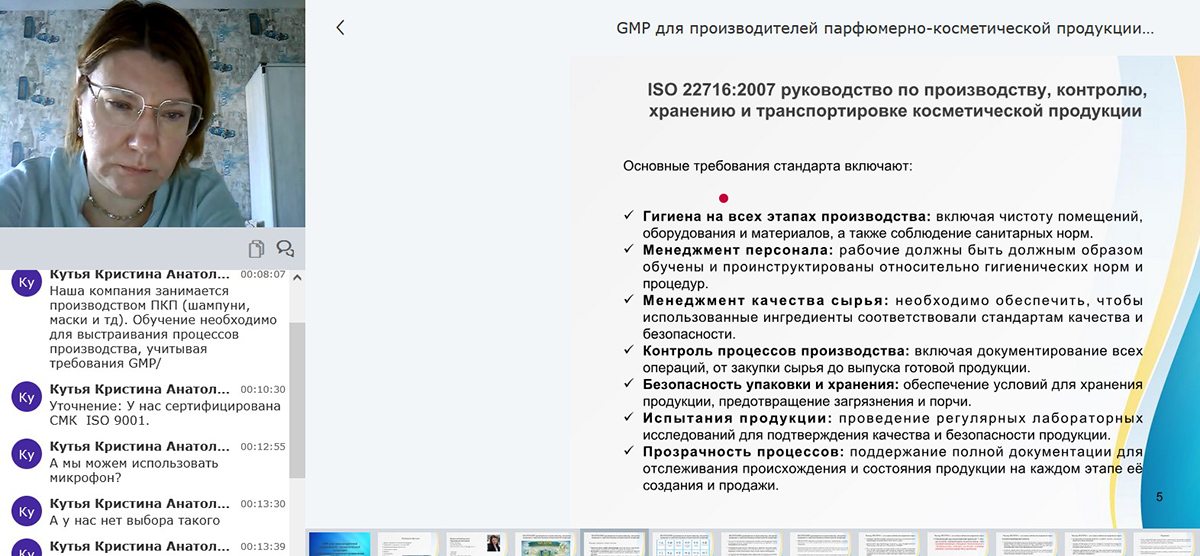Click the 00:08:07 chat timestamp
Viewport: 1200px width, 556px height.
tap(263, 275)
